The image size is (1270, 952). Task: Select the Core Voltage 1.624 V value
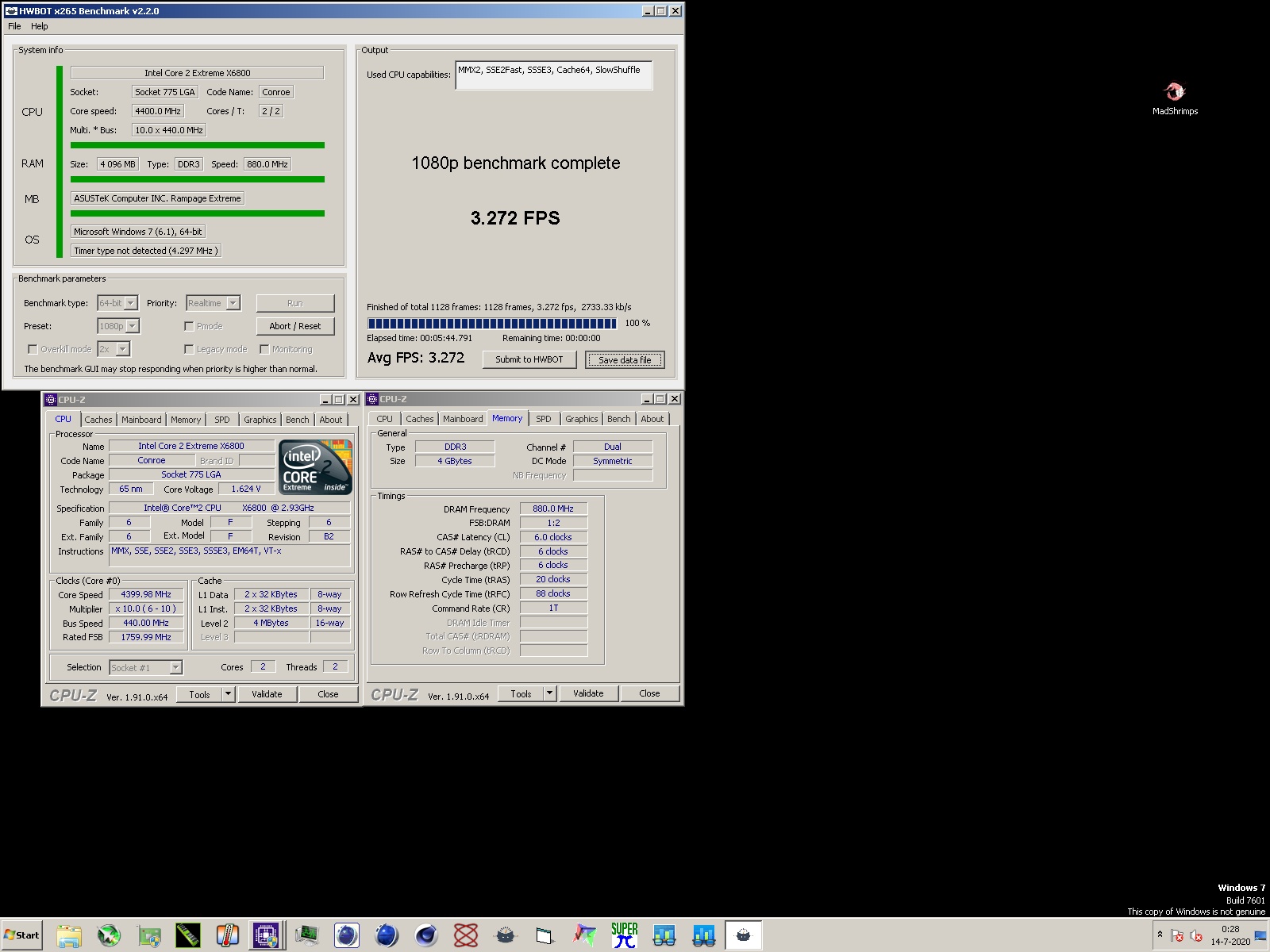246,489
